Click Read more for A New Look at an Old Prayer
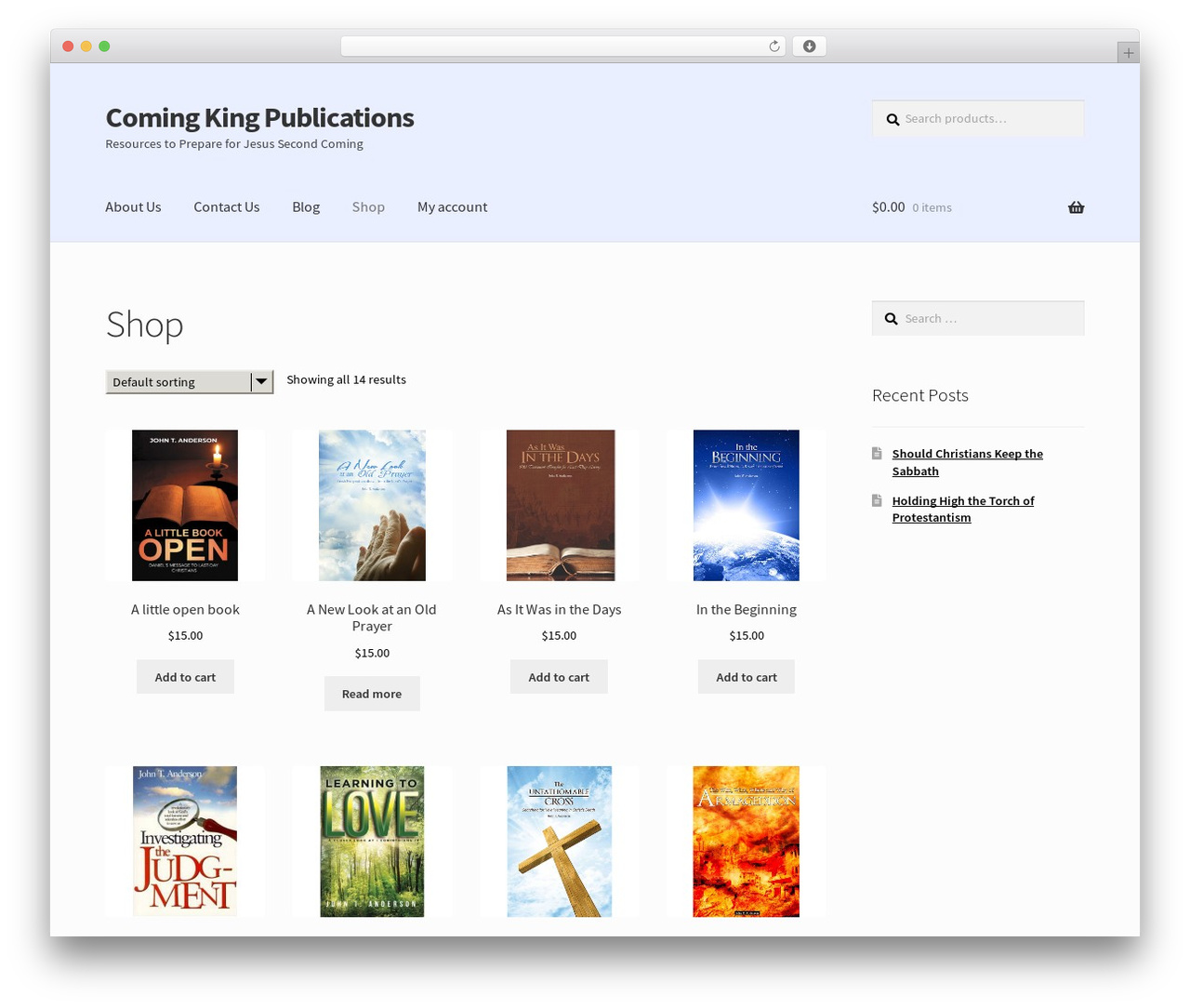1190x1008 pixels. 372,694
